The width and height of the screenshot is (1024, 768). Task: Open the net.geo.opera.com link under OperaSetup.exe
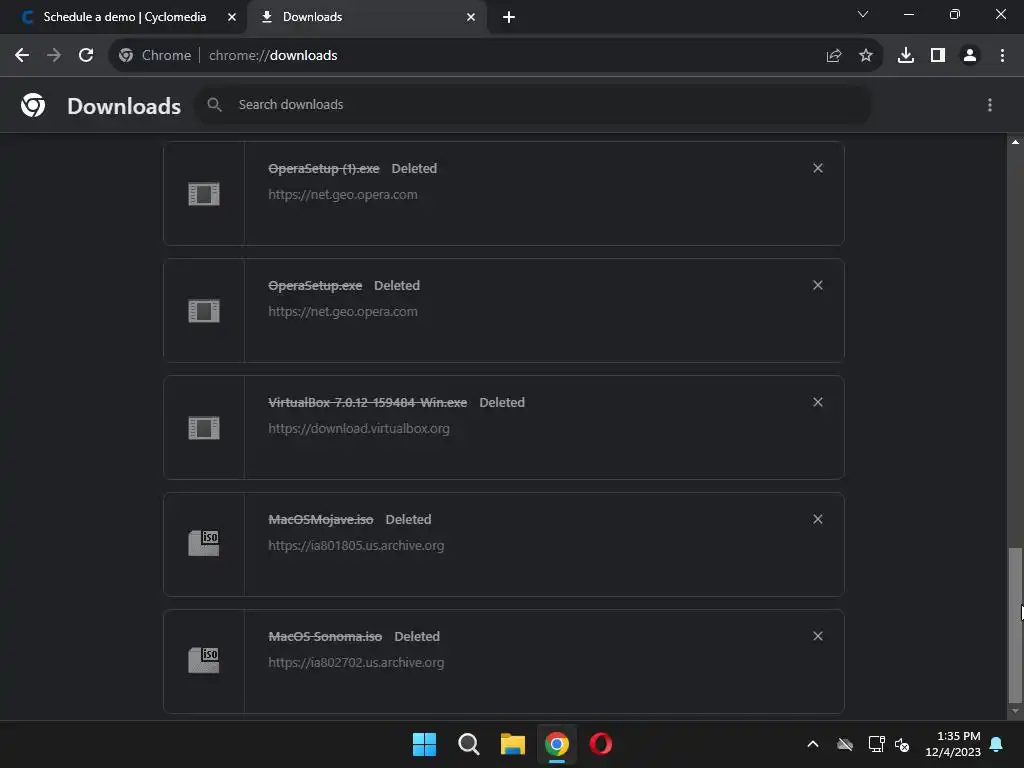[x=343, y=312]
